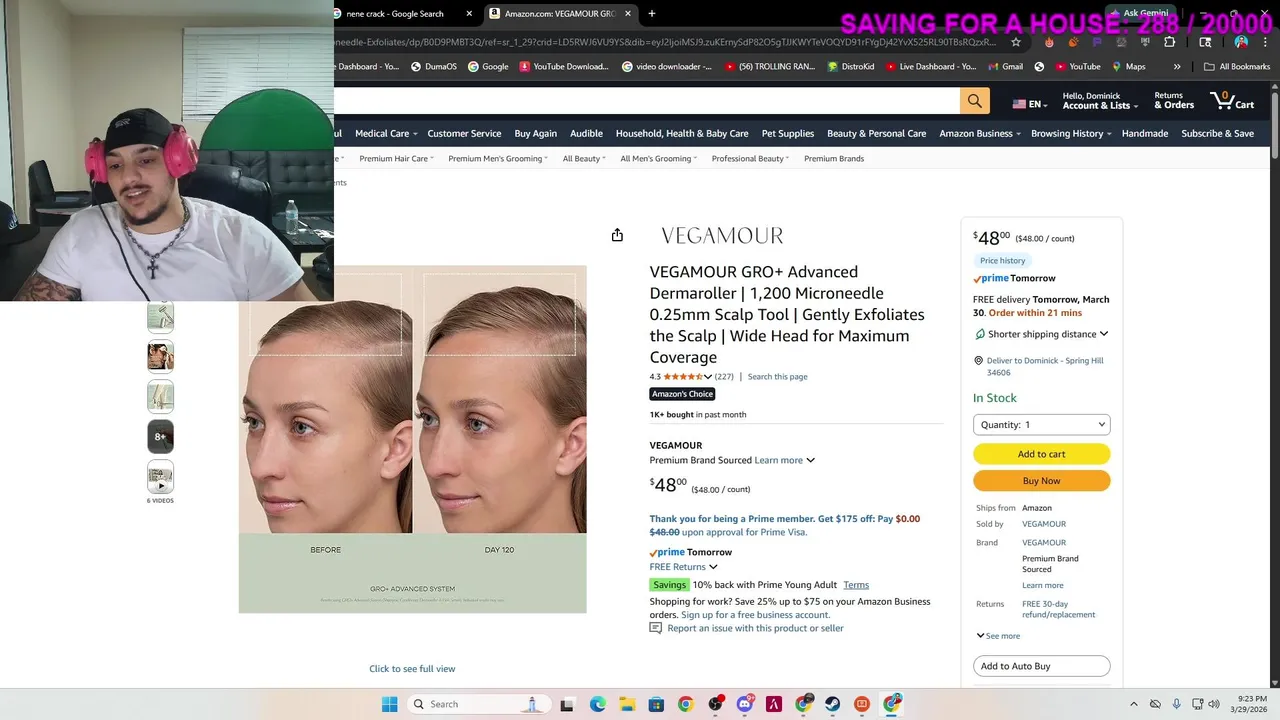Select the 8+ more images thumbnail
Screen dimensions: 1280x720
click(x=160, y=437)
